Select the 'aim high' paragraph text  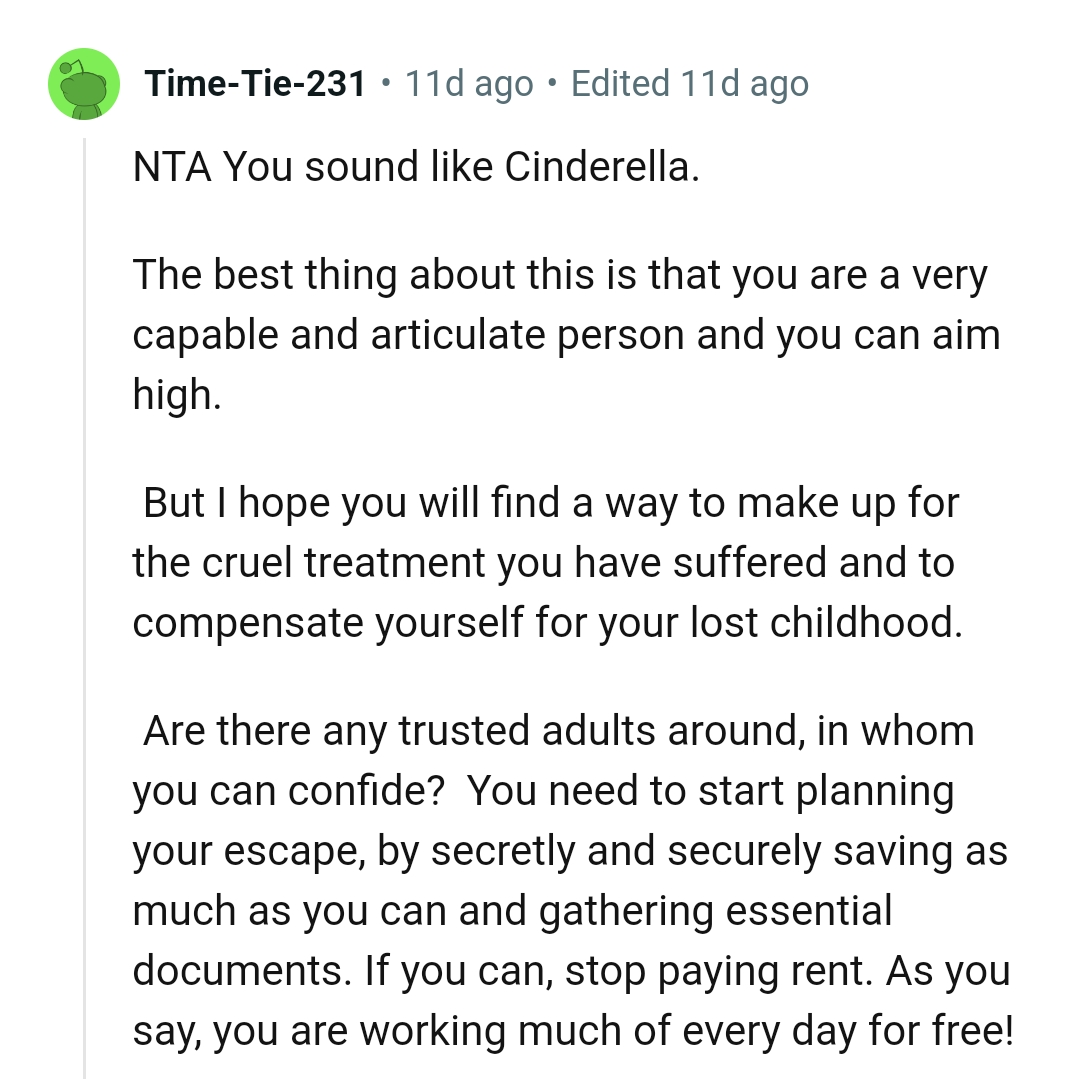(560, 334)
